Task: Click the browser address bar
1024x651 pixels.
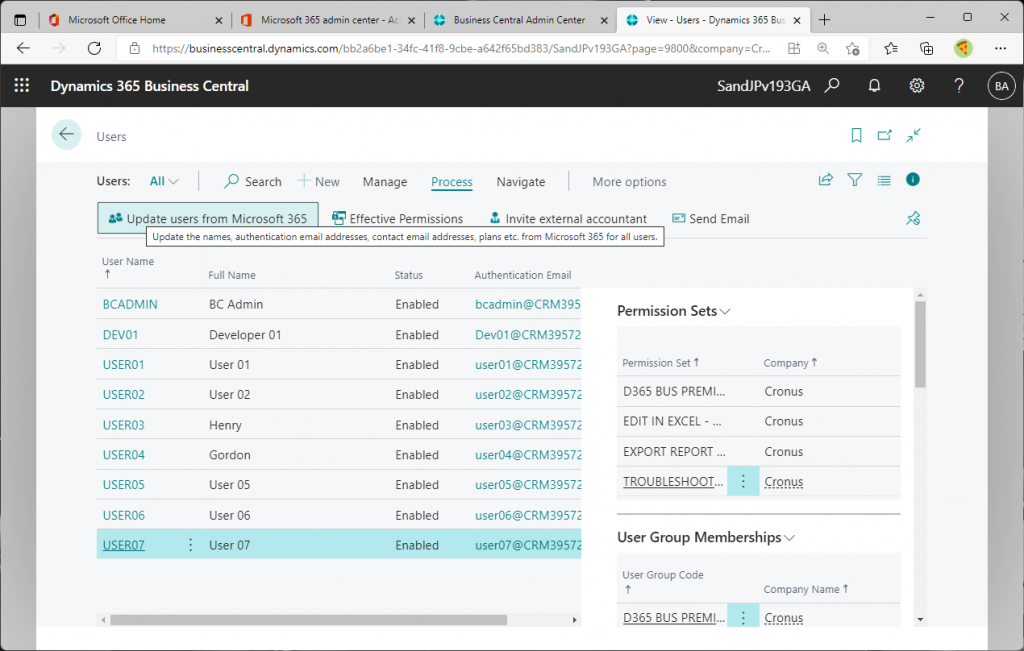Action: (x=460, y=48)
